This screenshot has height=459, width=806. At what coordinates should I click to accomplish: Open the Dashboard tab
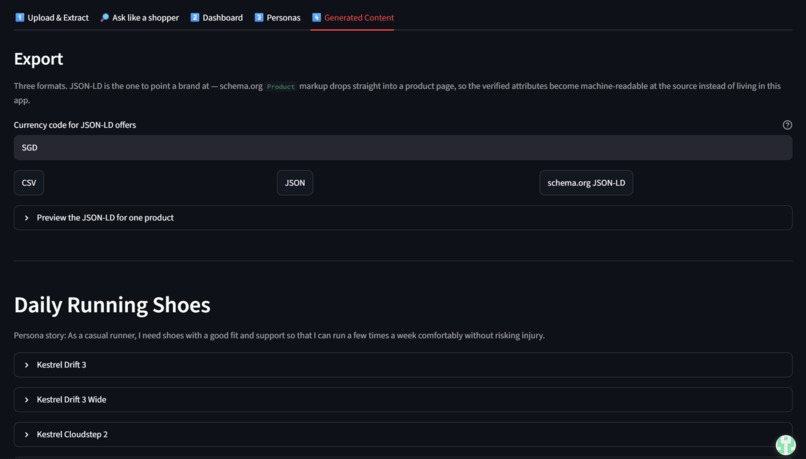pyautogui.click(x=216, y=17)
